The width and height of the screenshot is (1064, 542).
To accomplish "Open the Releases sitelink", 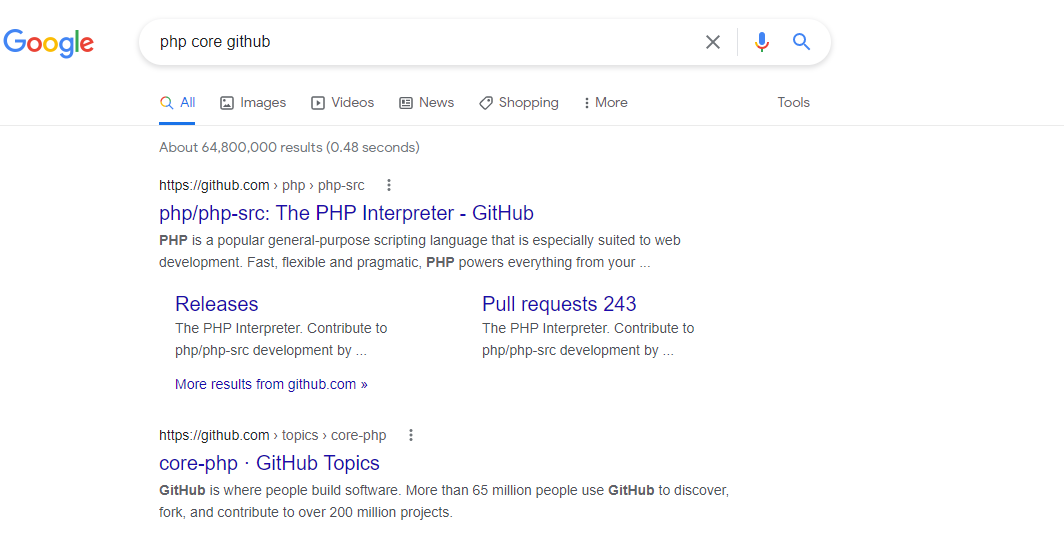I will (216, 304).
